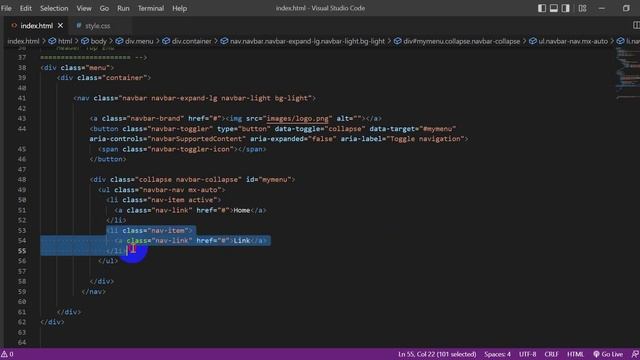The image size is (640, 360).
Task: Toggle the bottom panel layout icon
Action: tap(553, 8)
